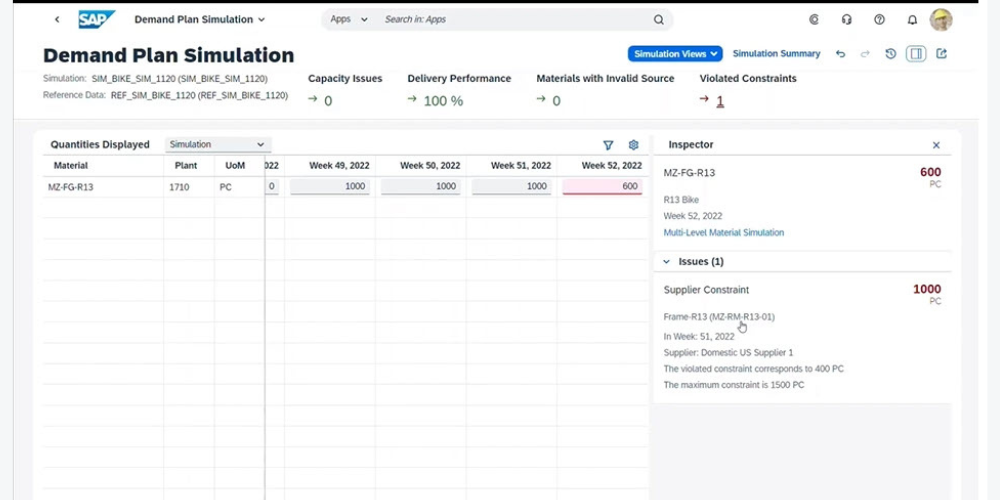The image size is (1000, 500).
Task: Click the Week 52, 2022 column header
Action: tap(611, 166)
